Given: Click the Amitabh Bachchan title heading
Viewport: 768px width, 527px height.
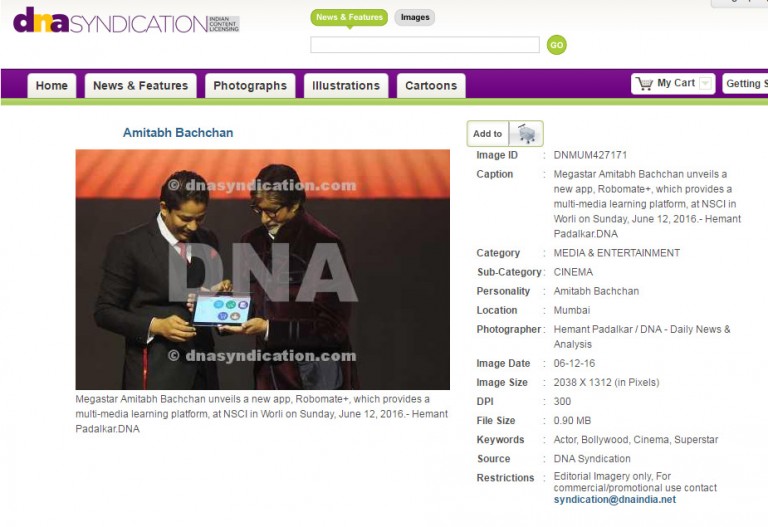Looking at the screenshot, I should pyautogui.click(x=178, y=133).
